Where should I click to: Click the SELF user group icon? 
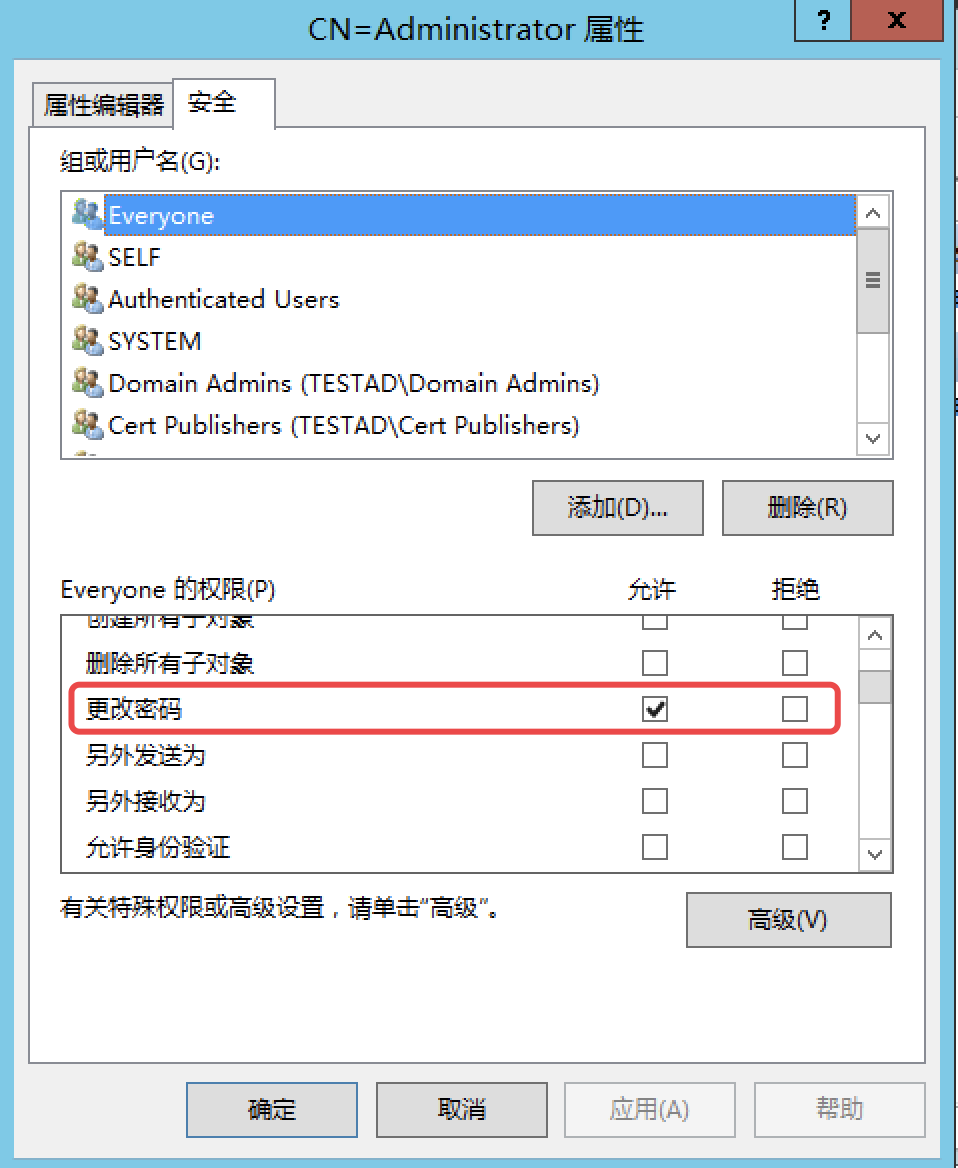click(x=87, y=256)
